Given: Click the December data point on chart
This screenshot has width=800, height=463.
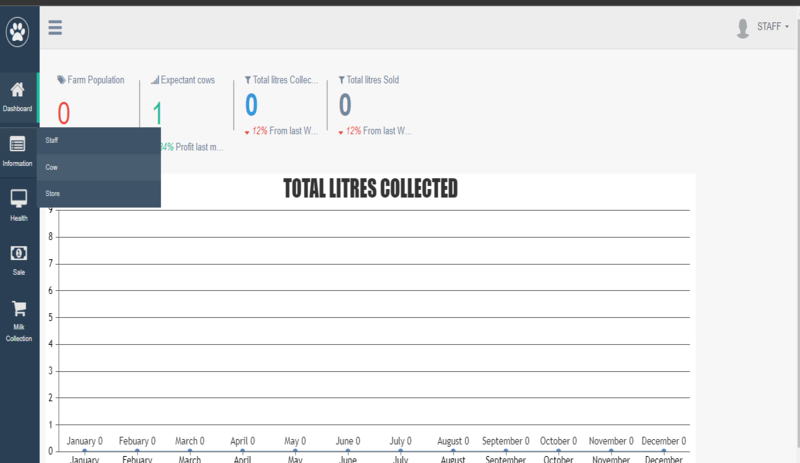Looking at the screenshot, I should click(x=663, y=451).
